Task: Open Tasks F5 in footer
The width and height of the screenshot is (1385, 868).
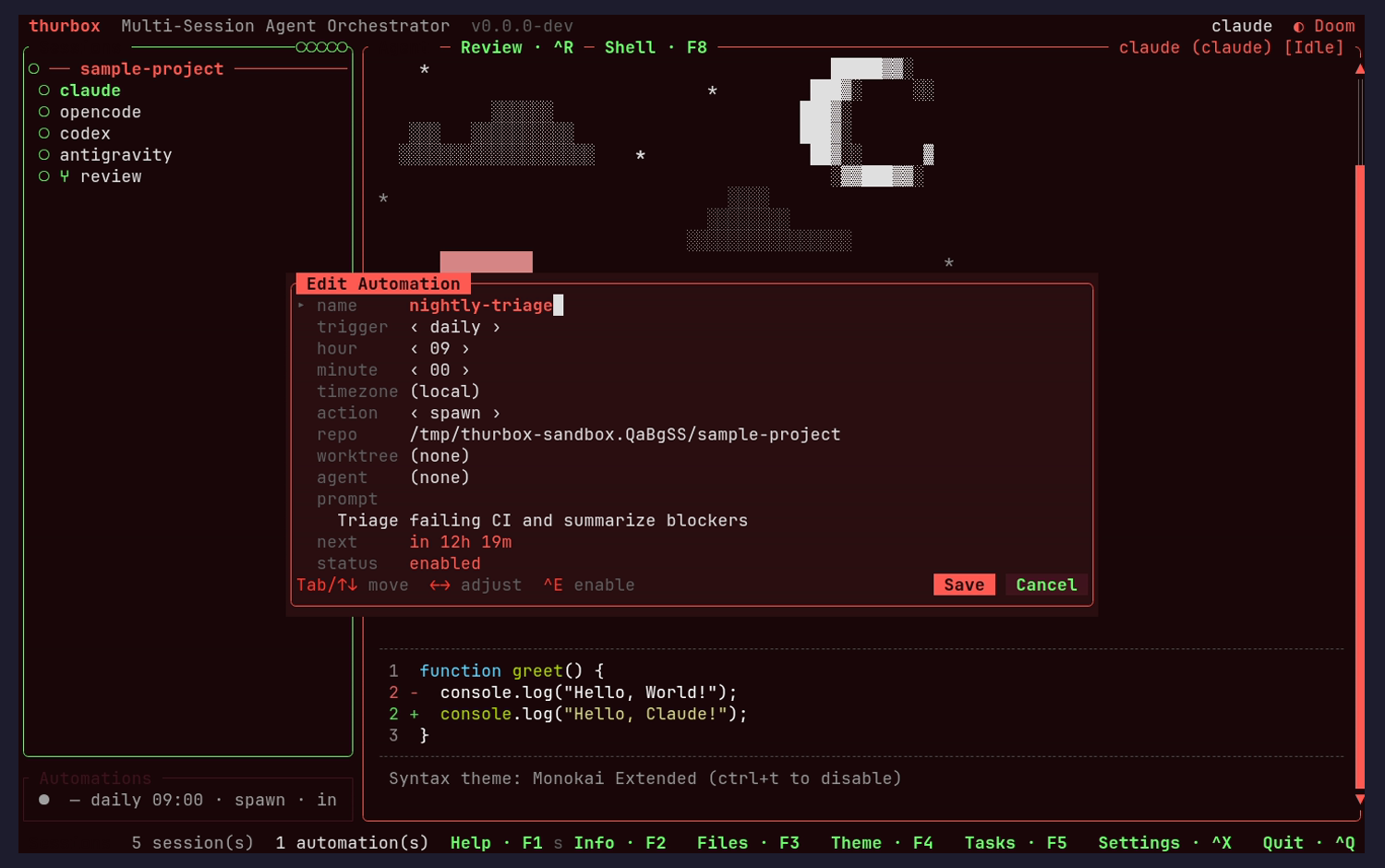Action: pos(1016,843)
